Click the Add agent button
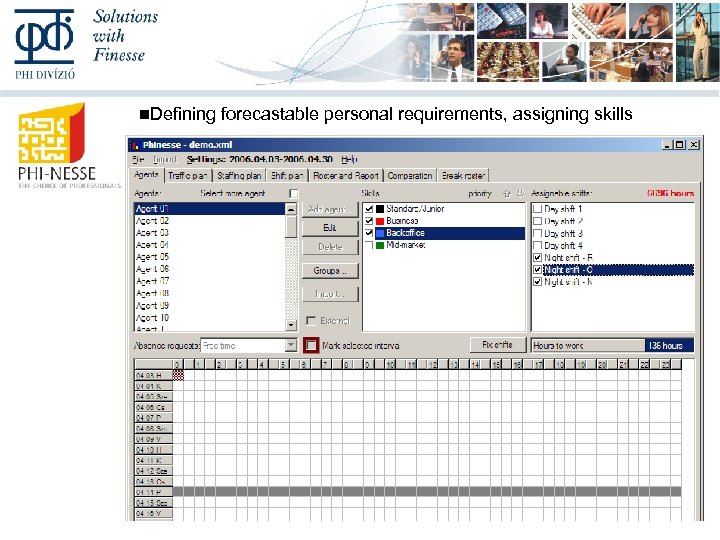This screenshot has width=720, height=540. click(330, 209)
